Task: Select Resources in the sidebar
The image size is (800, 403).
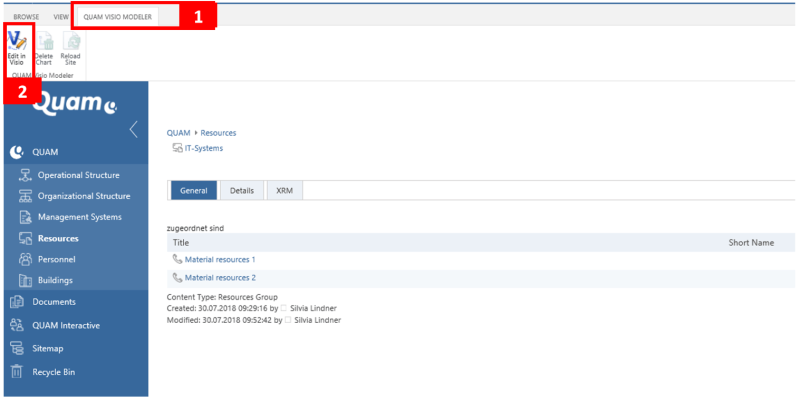Action: (58, 238)
